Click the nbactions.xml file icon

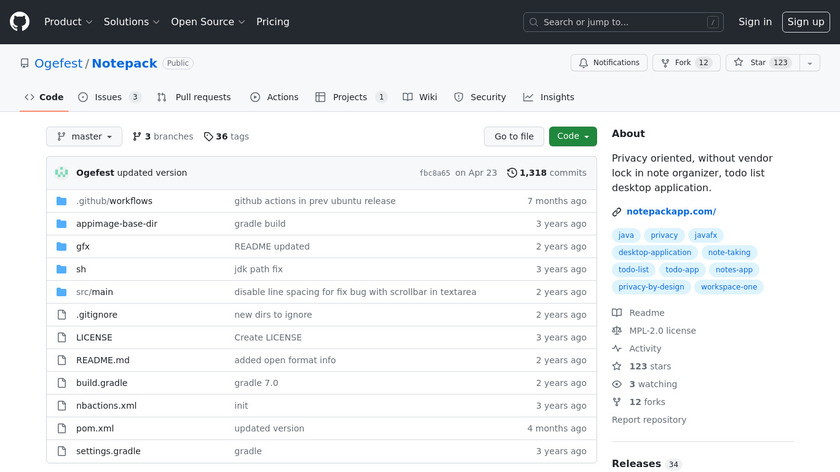click(62, 406)
